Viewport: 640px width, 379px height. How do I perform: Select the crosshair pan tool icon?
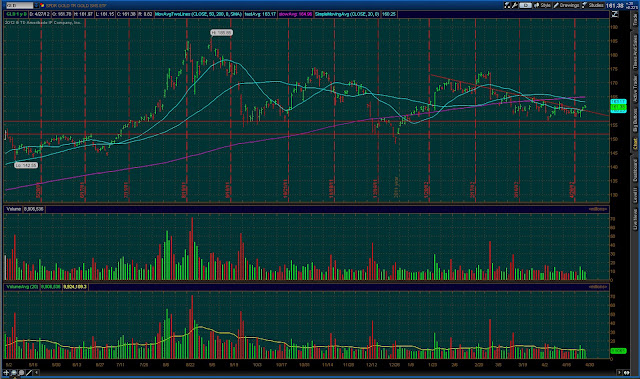pyautogui.click(x=6, y=372)
